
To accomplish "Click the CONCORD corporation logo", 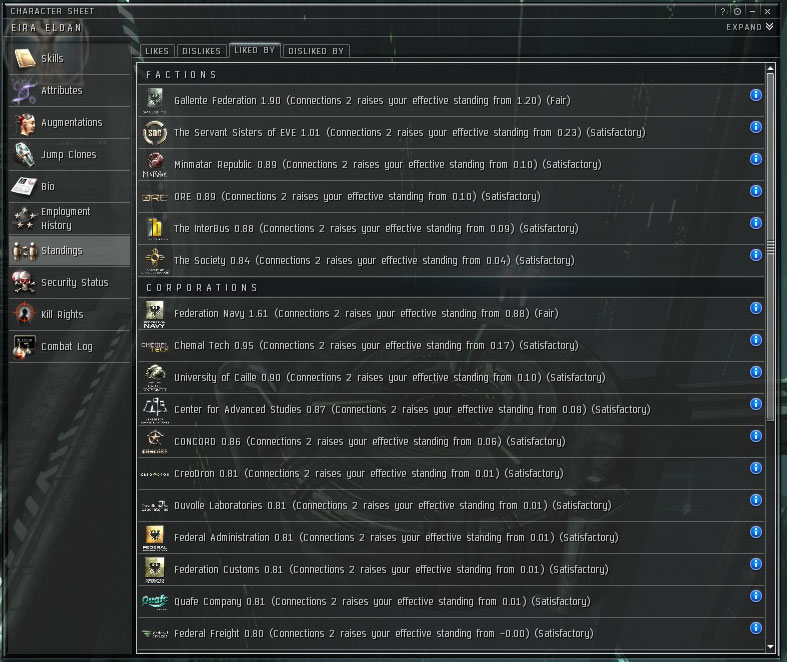I will tap(155, 442).
